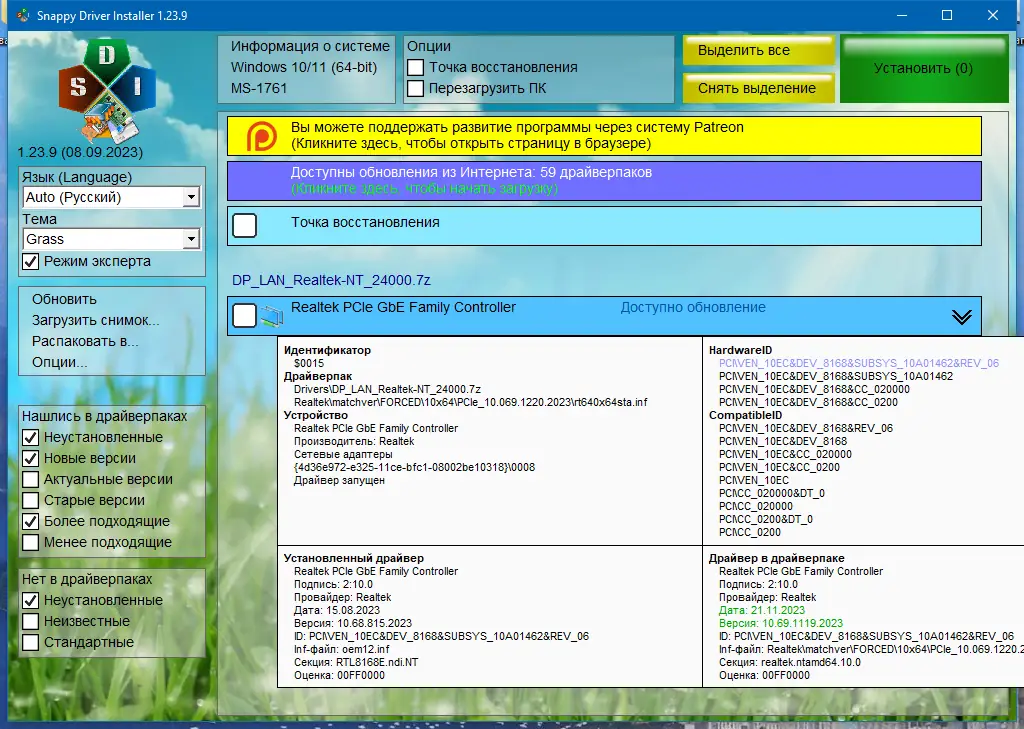The height and width of the screenshot is (729, 1024).
Task: Click Inf-файл: oem12.inf text
Action: point(342,649)
